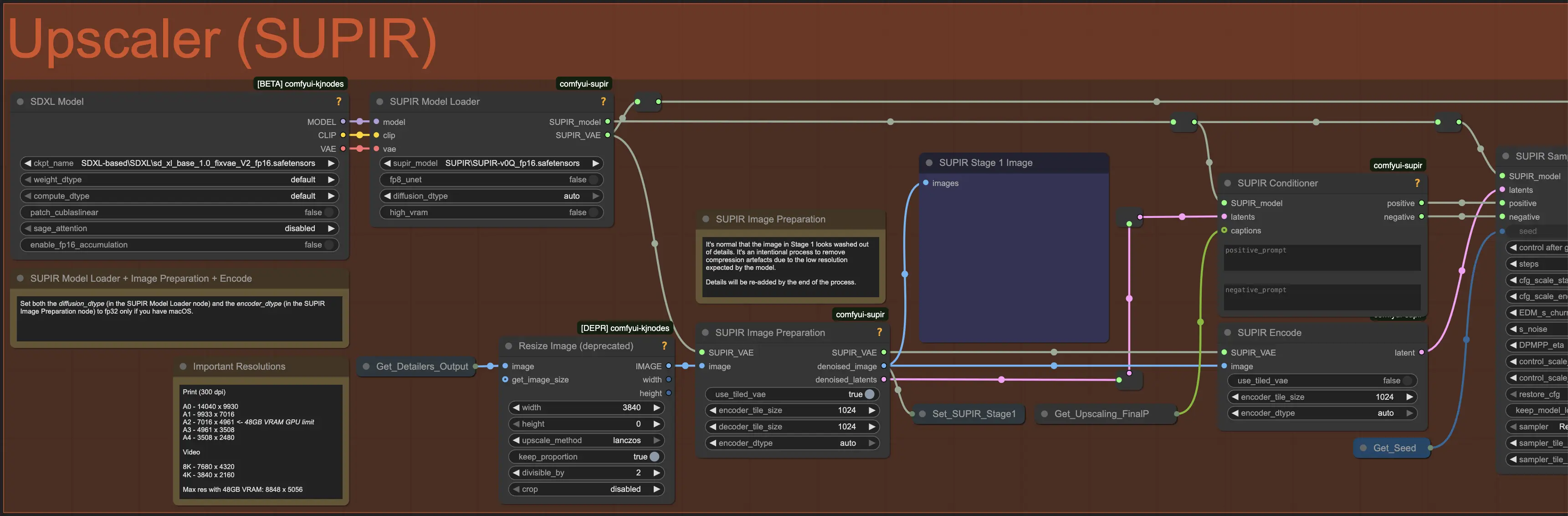The image size is (1568, 516).
Task: Click the SUPIR Image Preparation help question mark
Action: click(x=879, y=333)
